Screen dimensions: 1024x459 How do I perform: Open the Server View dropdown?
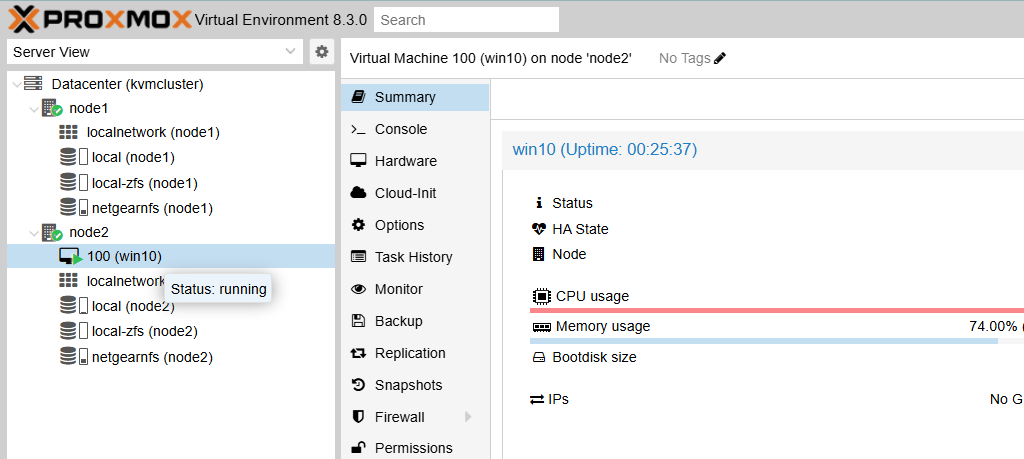[x=155, y=52]
